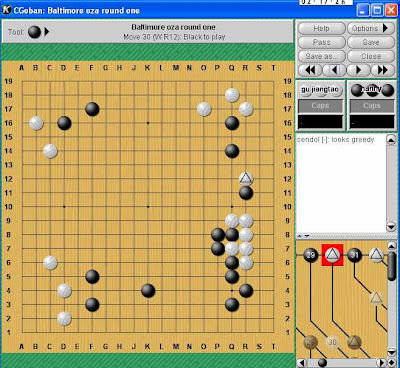Minimize the CGoban window
Viewport: 400px width, 368px height.
point(363,10)
